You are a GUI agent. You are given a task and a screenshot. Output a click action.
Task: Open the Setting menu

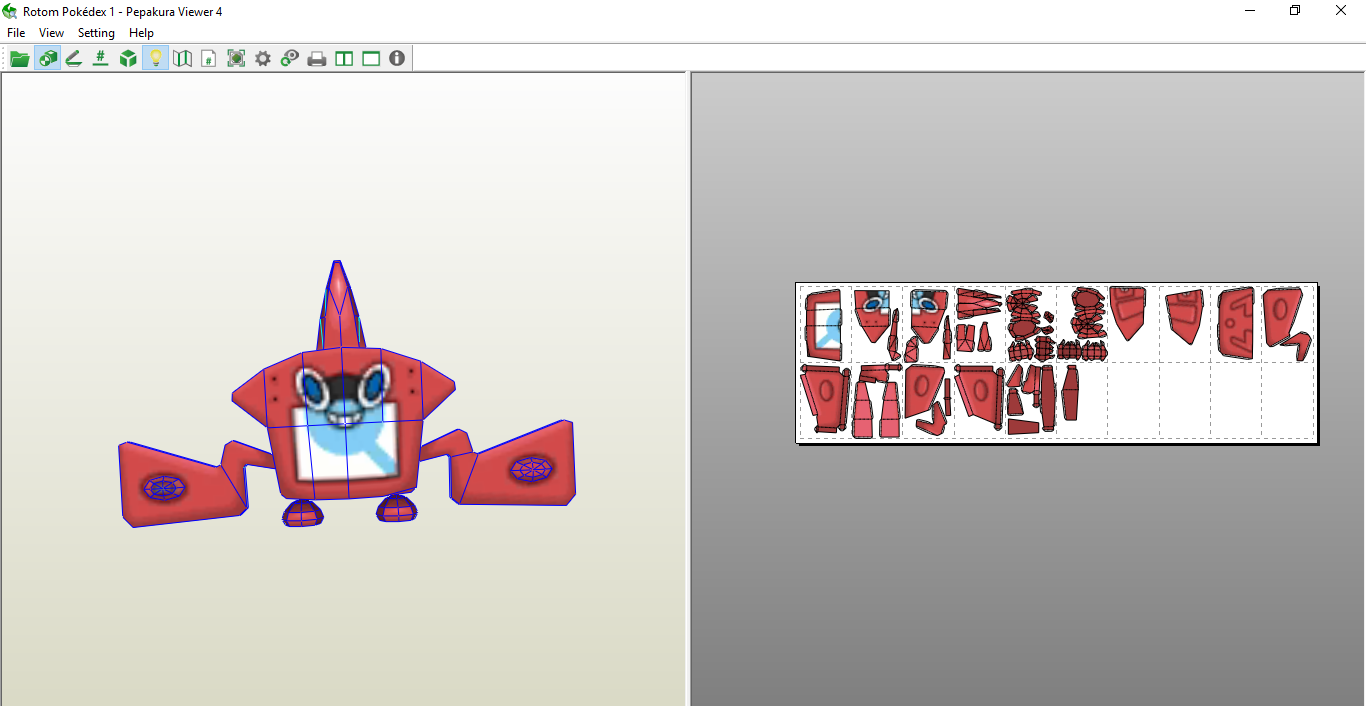point(96,32)
